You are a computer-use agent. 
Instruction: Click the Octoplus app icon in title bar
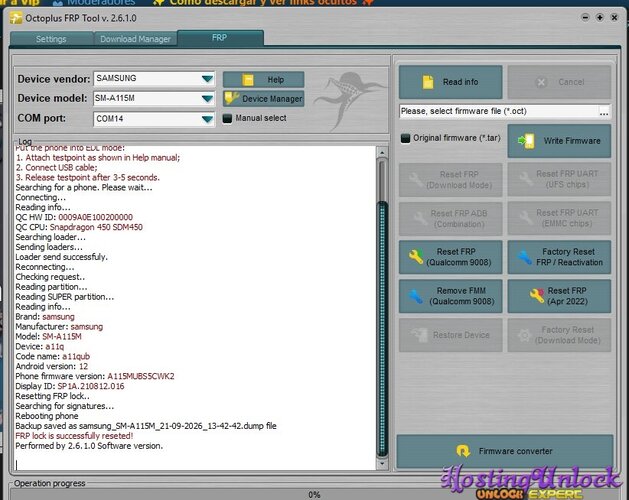[16, 18]
